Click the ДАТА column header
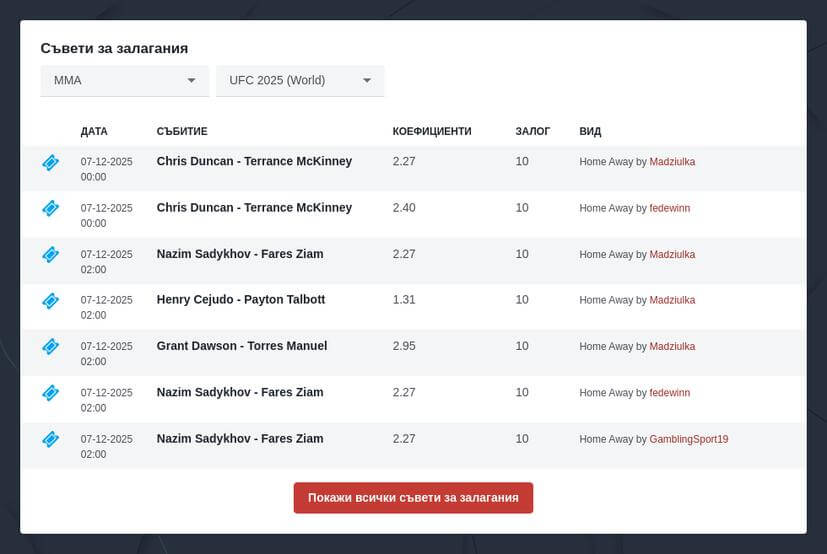The width and height of the screenshot is (827, 554). tap(94, 131)
